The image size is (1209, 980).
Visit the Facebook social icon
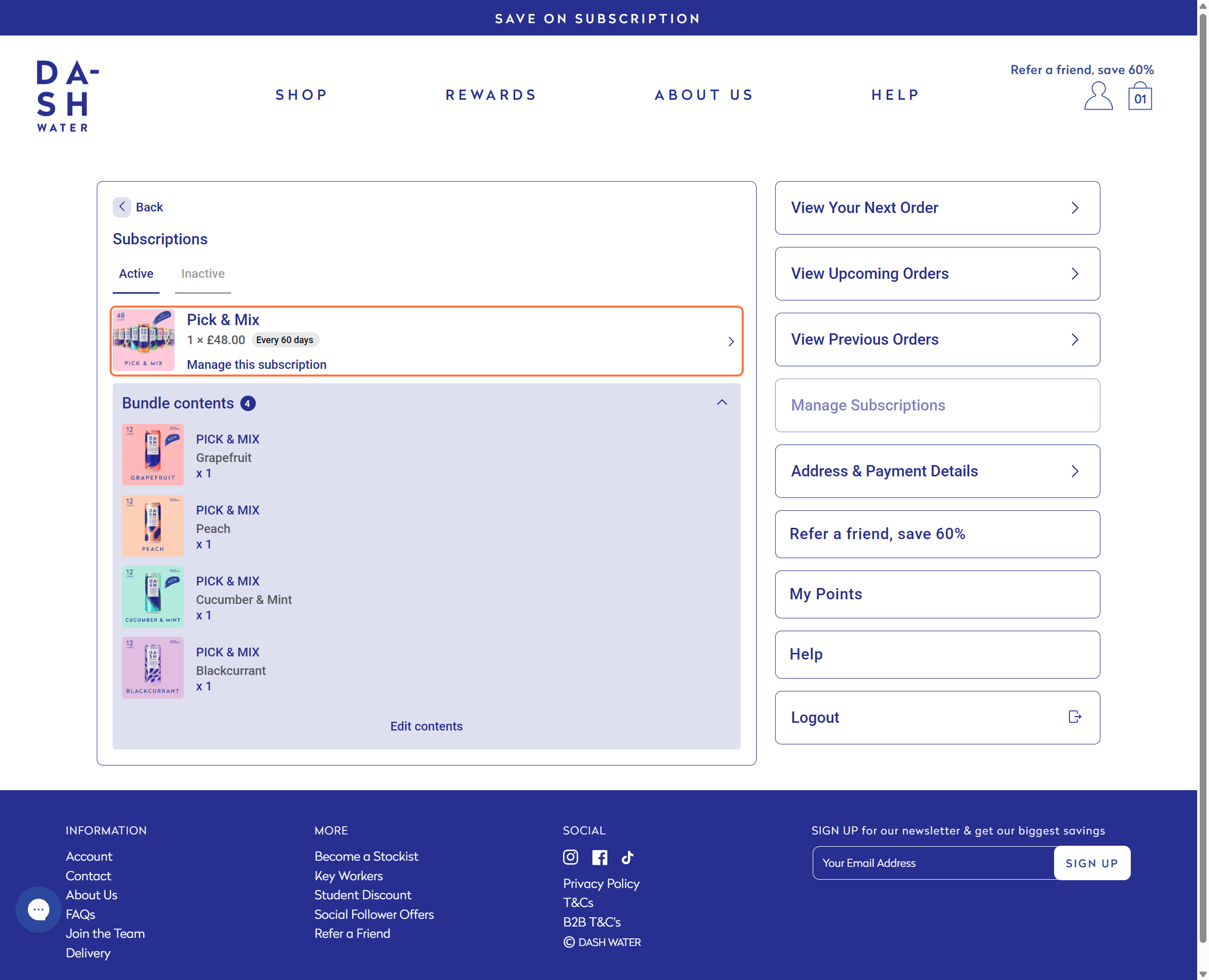[x=599, y=857]
